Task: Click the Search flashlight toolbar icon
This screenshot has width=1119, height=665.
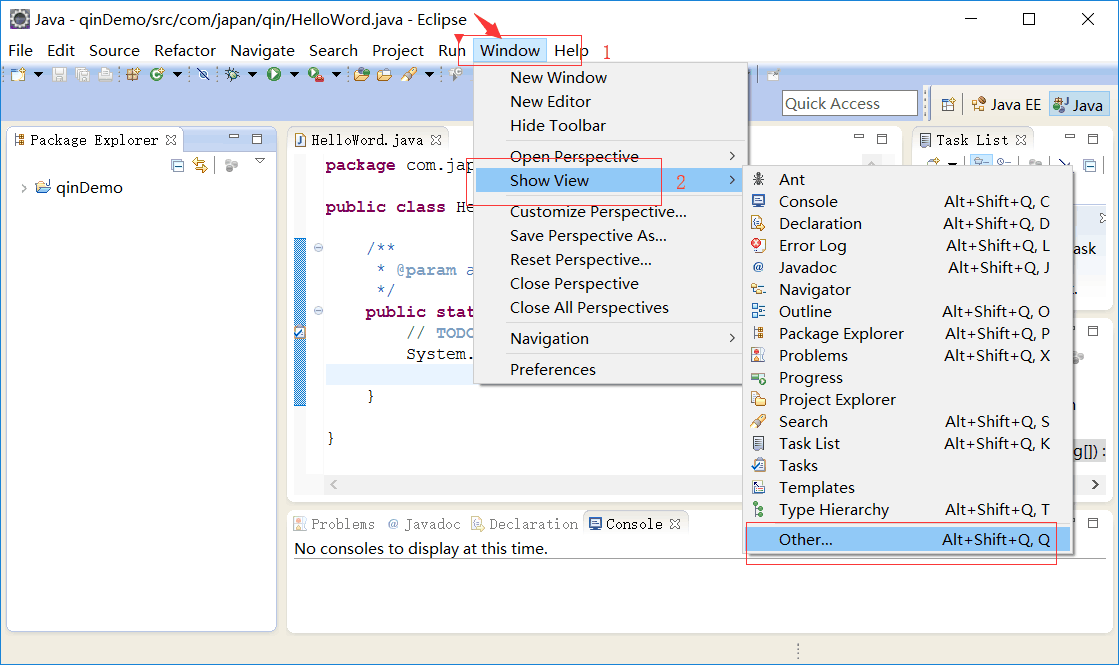Action: coord(409,74)
